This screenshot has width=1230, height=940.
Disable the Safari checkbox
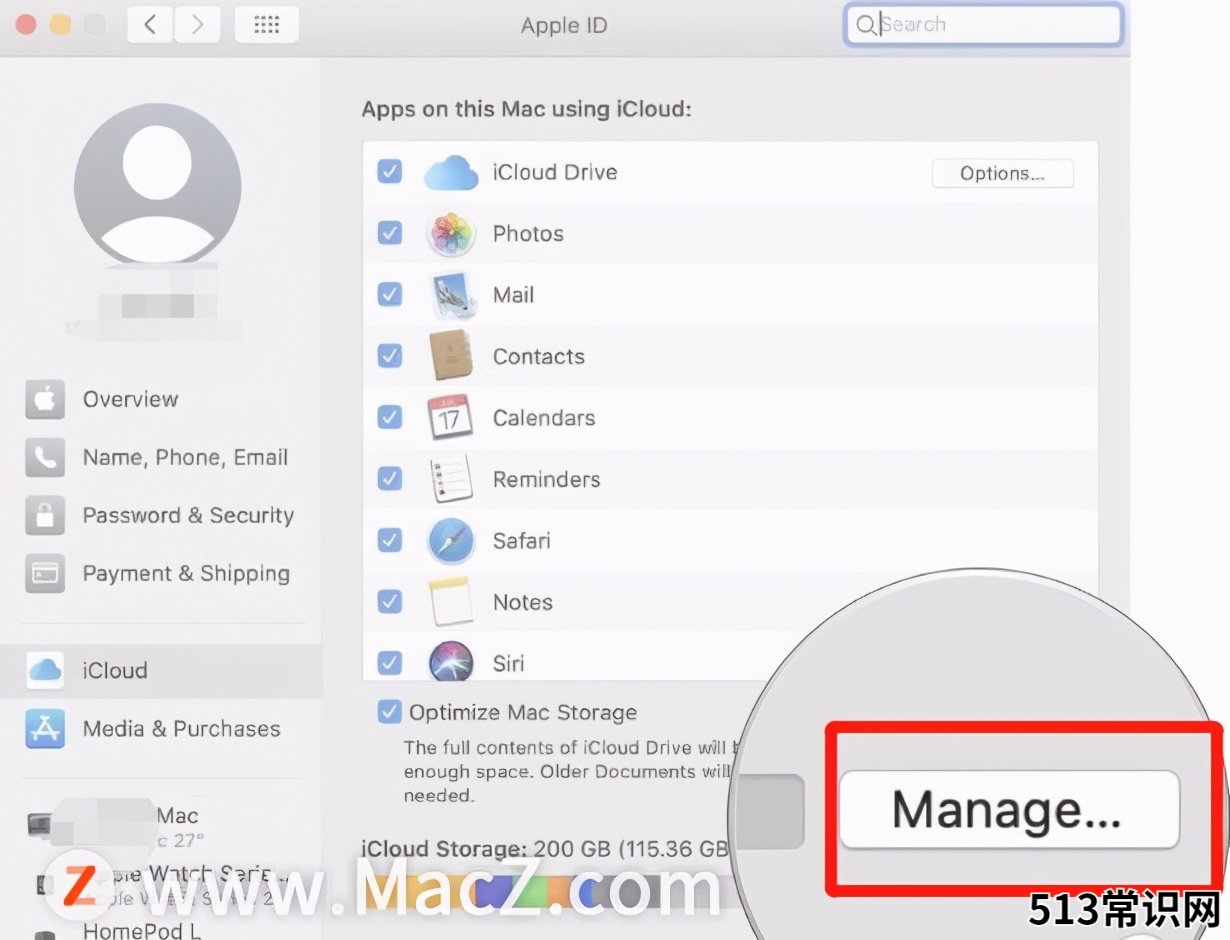pyautogui.click(x=389, y=541)
